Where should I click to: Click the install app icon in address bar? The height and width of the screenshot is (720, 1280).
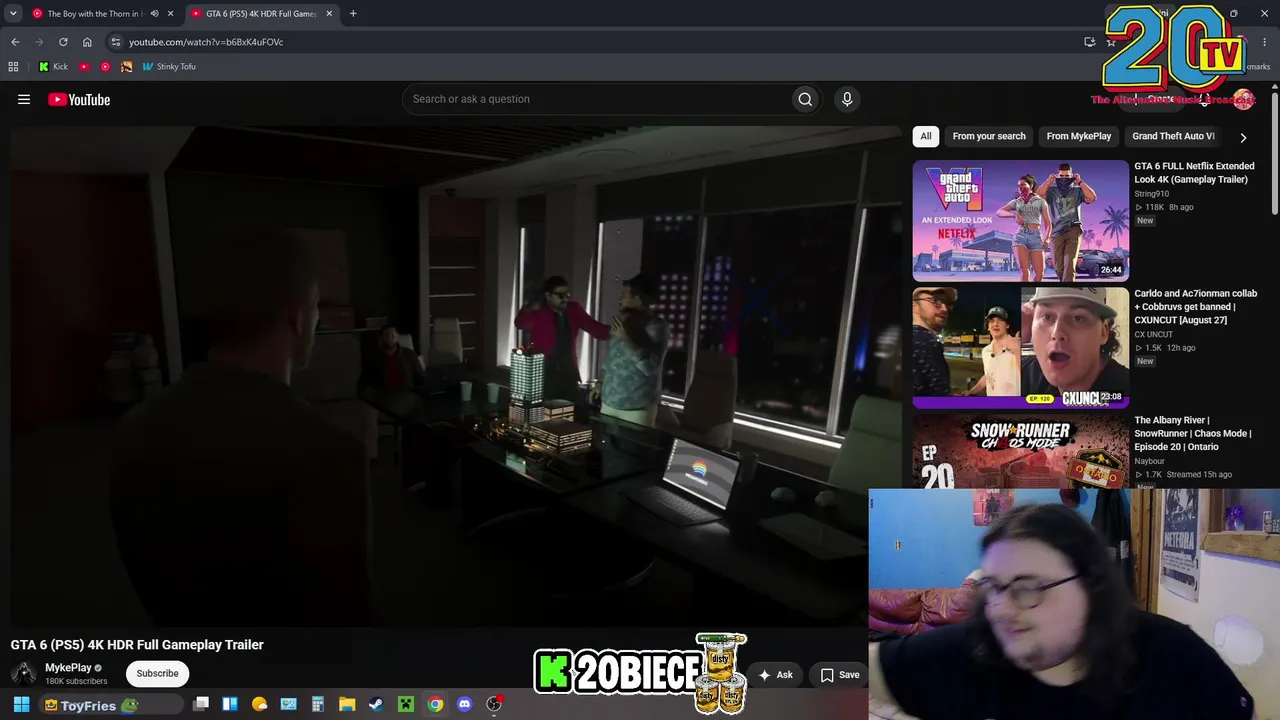pos(1090,42)
